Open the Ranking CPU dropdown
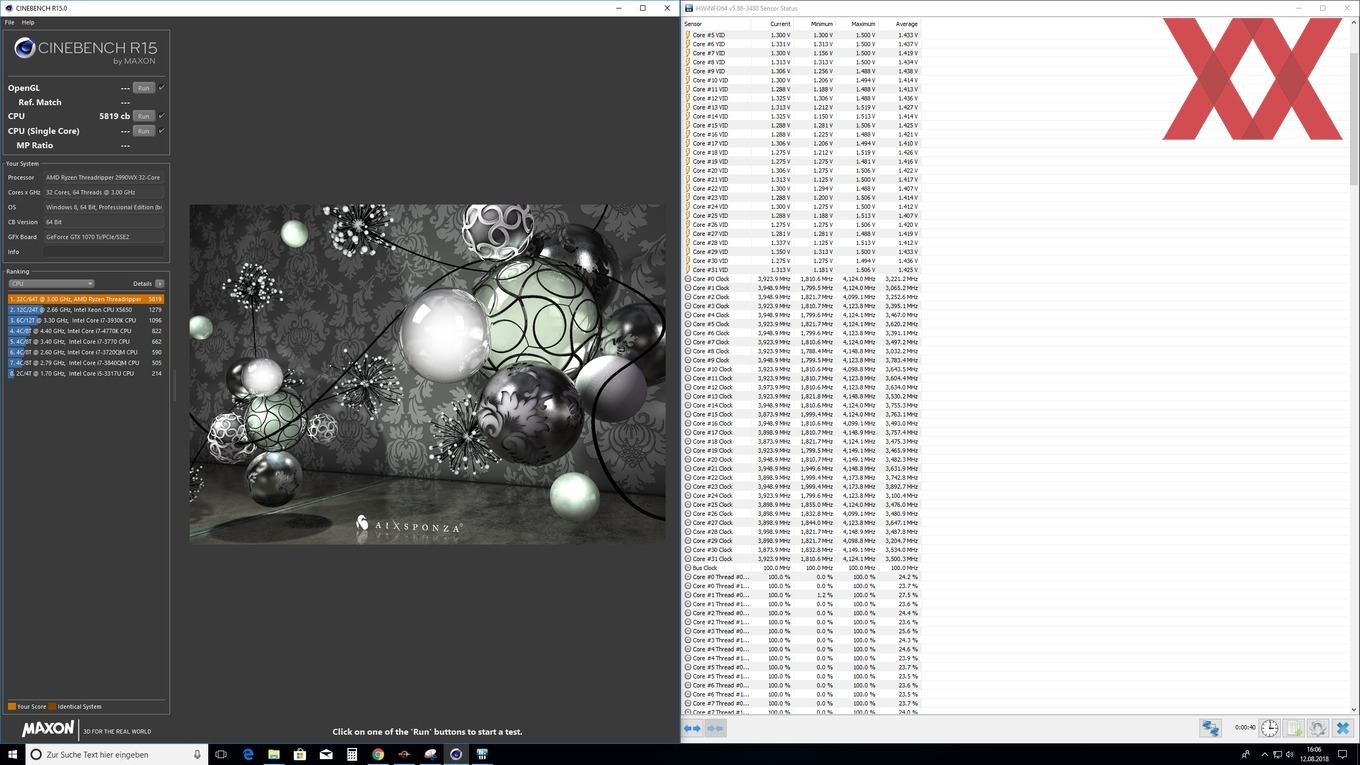Screen dimensions: 1360x765 (x=51, y=284)
